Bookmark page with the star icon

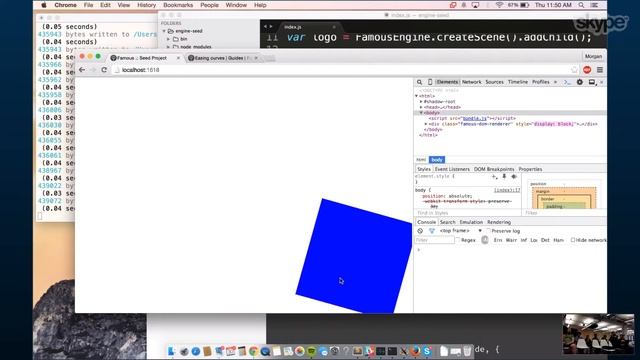574,70
